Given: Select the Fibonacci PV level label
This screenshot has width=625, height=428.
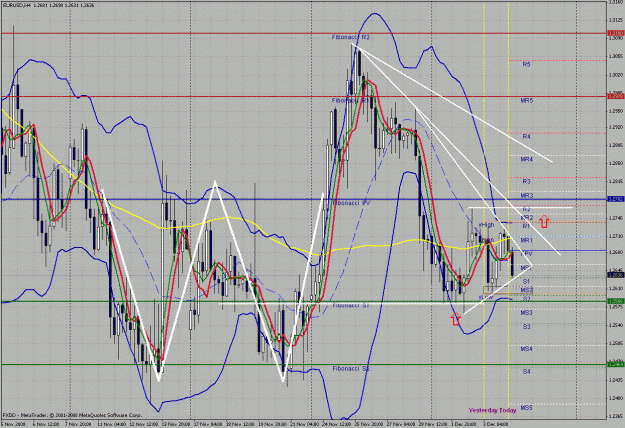Looking at the screenshot, I should (x=352, y=203).
